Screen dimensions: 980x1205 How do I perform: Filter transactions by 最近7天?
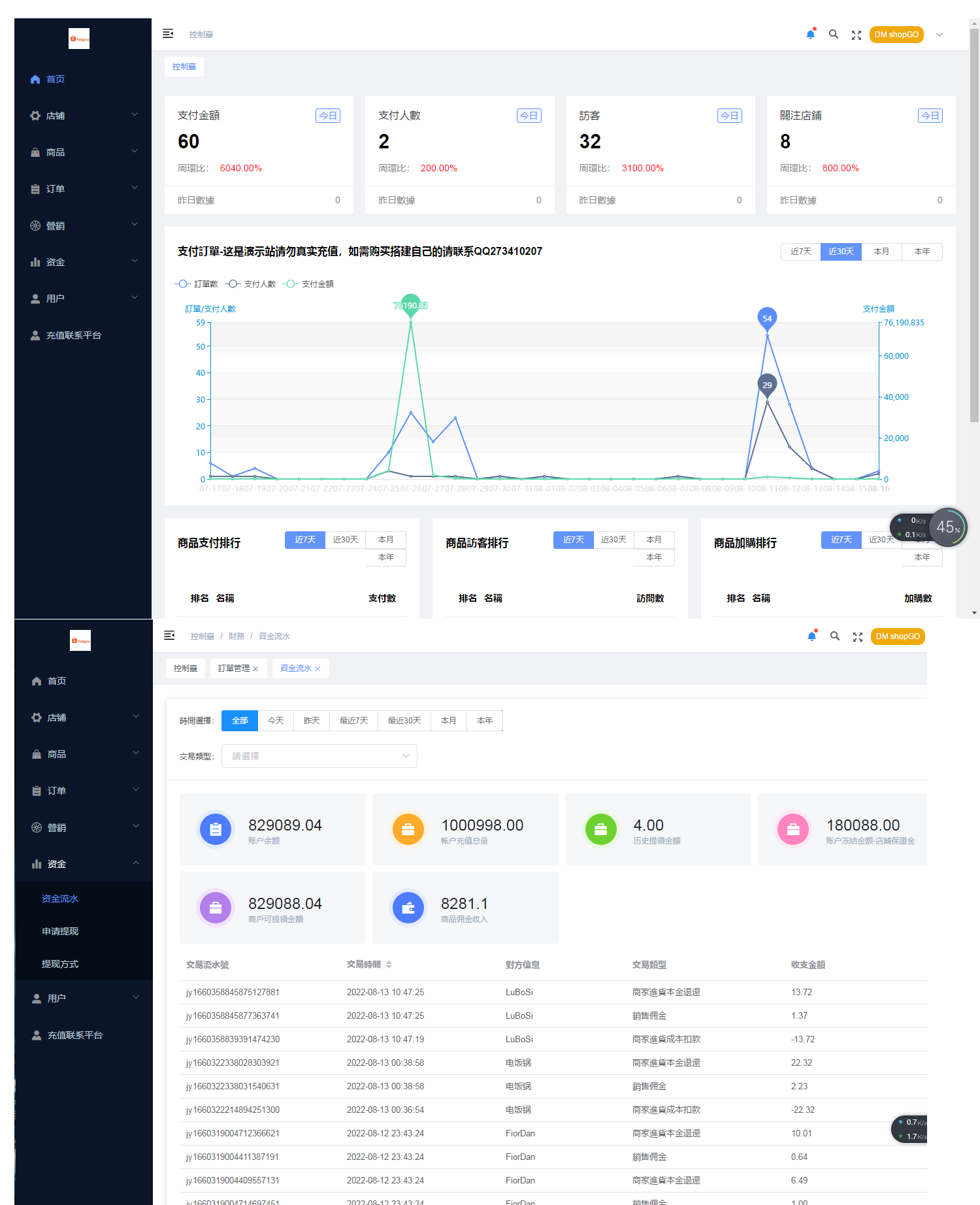tap(353, 720)
